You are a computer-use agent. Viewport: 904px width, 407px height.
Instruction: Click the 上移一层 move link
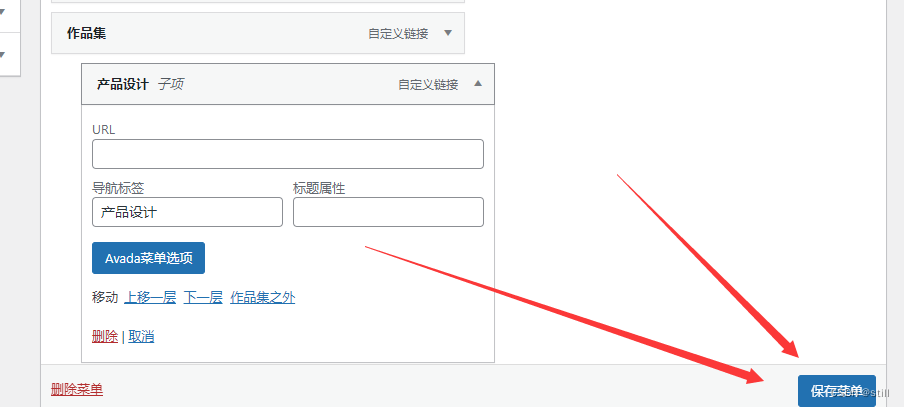(150, 298)
